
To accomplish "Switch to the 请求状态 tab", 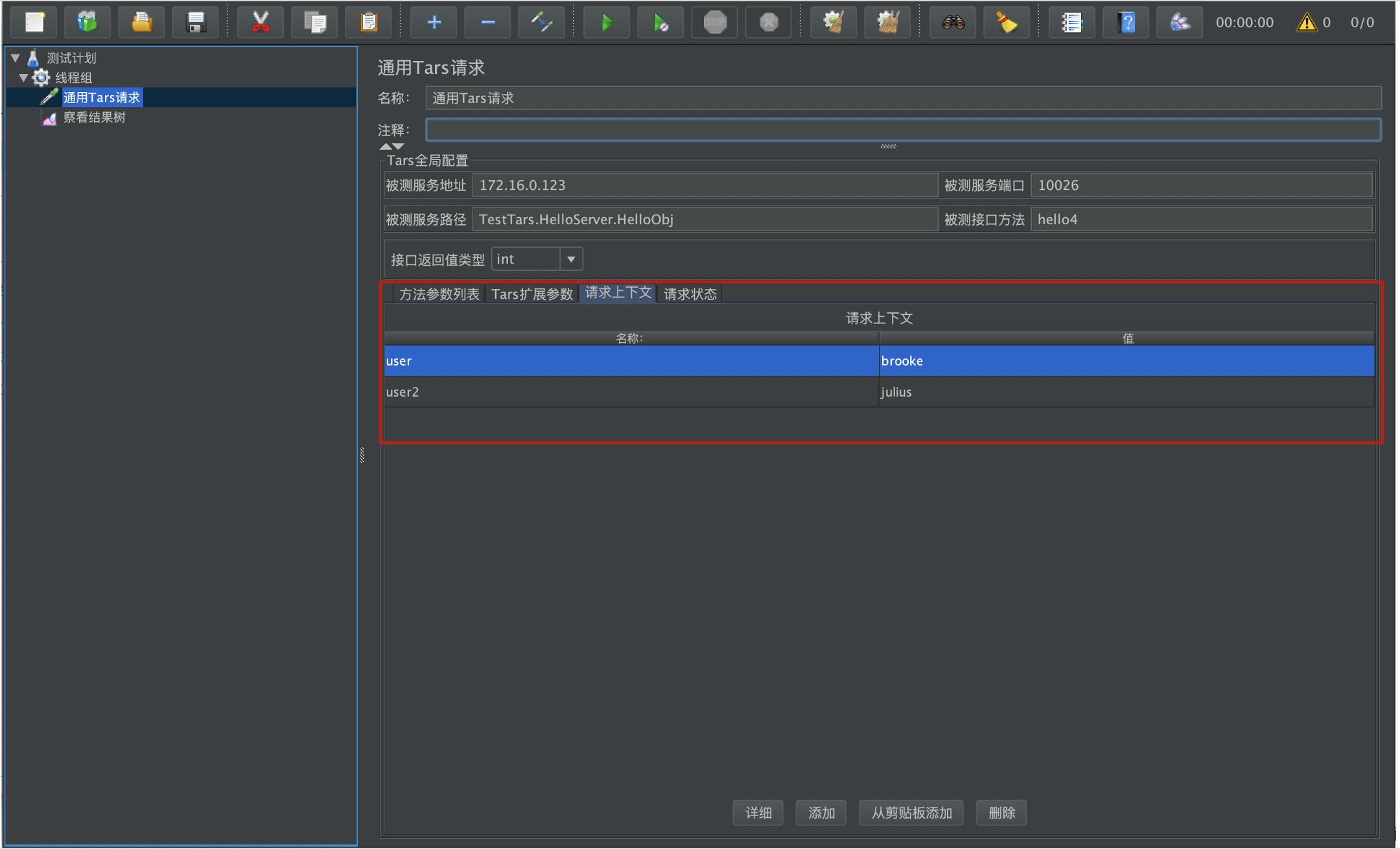I will point(690,294).
